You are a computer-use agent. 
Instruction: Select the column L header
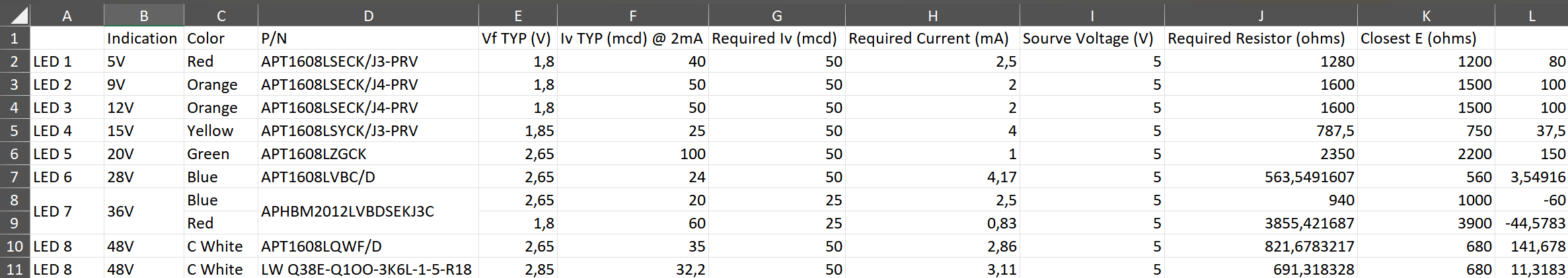1531,15
